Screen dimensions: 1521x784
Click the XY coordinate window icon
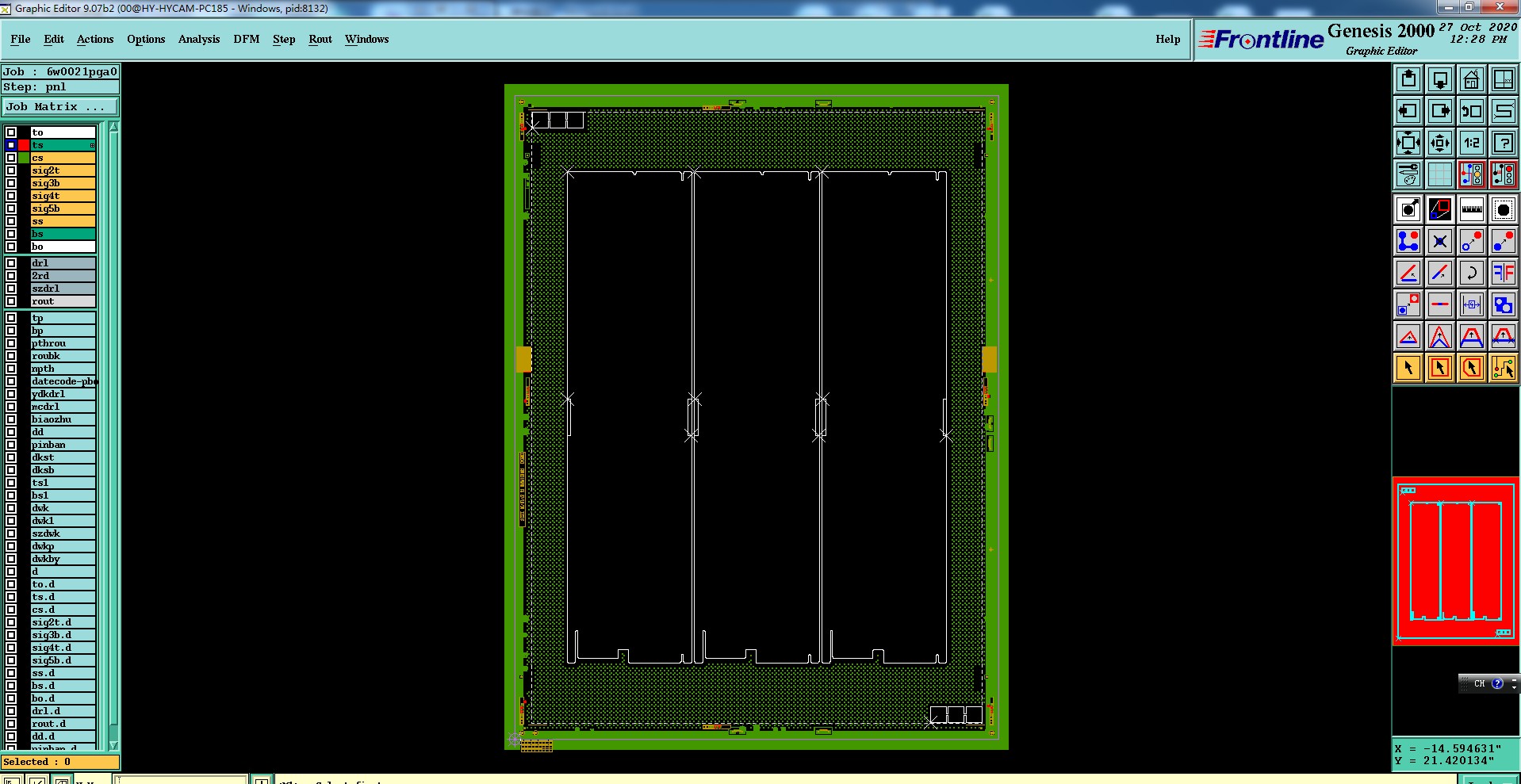click(1504, 79)
